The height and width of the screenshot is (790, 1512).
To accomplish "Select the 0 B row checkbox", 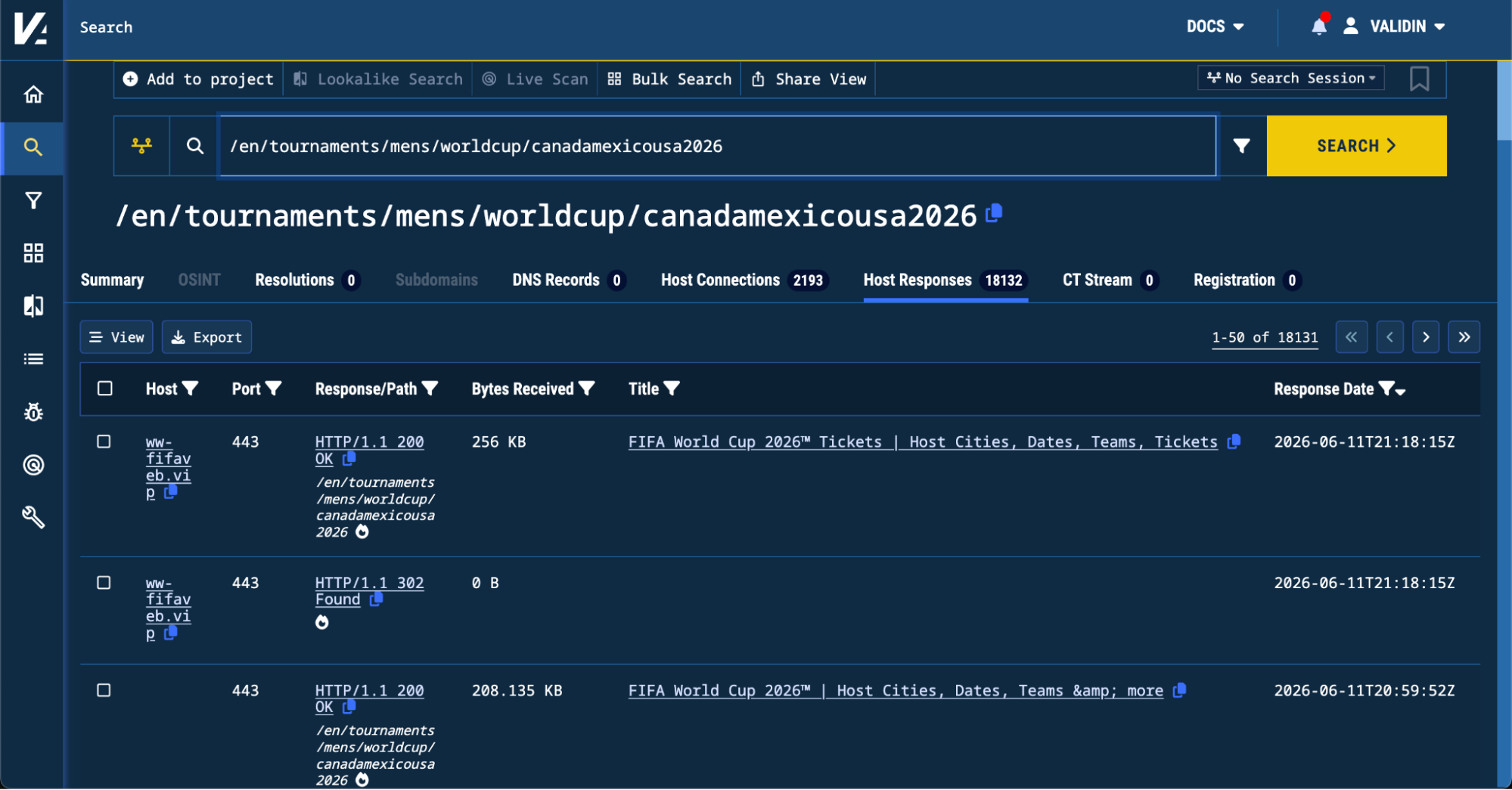I will [x=104, y=583].
